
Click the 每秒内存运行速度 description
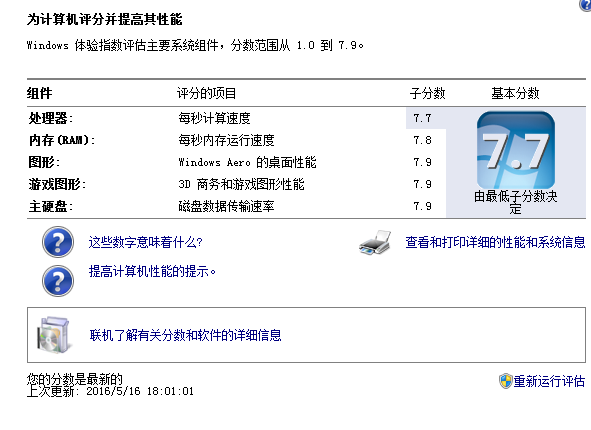pyautogui.click(x=227, y=140)
